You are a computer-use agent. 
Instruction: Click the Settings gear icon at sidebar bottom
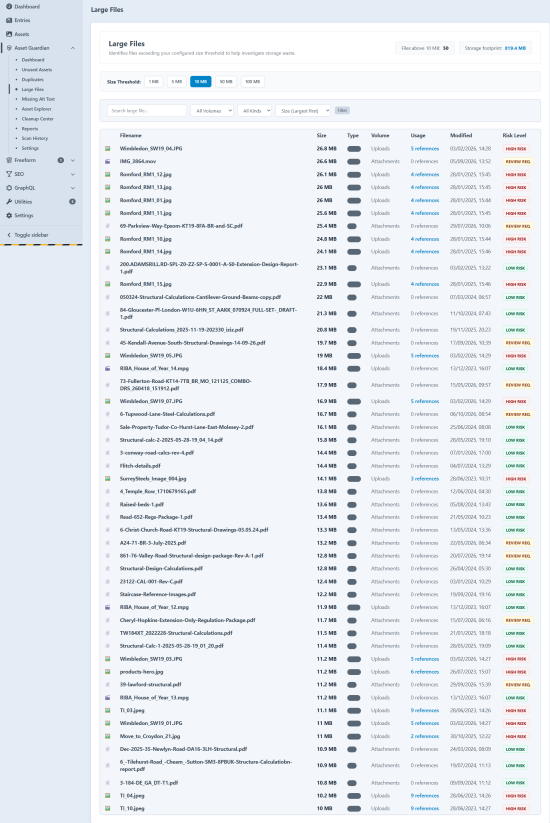pyautogui.click(x=9, y=215)
